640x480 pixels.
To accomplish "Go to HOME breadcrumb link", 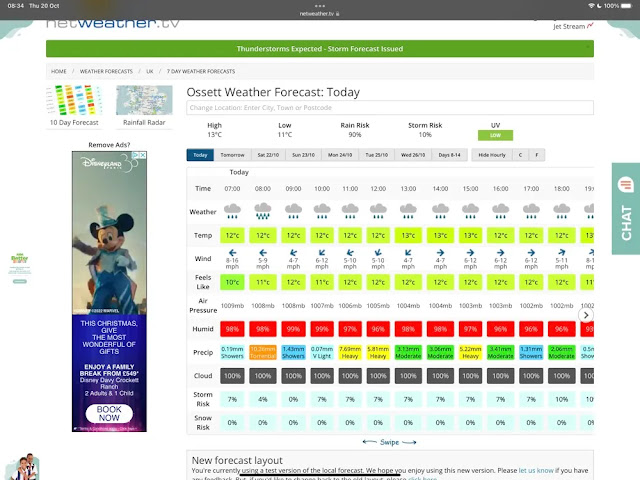I will point(59,71).
